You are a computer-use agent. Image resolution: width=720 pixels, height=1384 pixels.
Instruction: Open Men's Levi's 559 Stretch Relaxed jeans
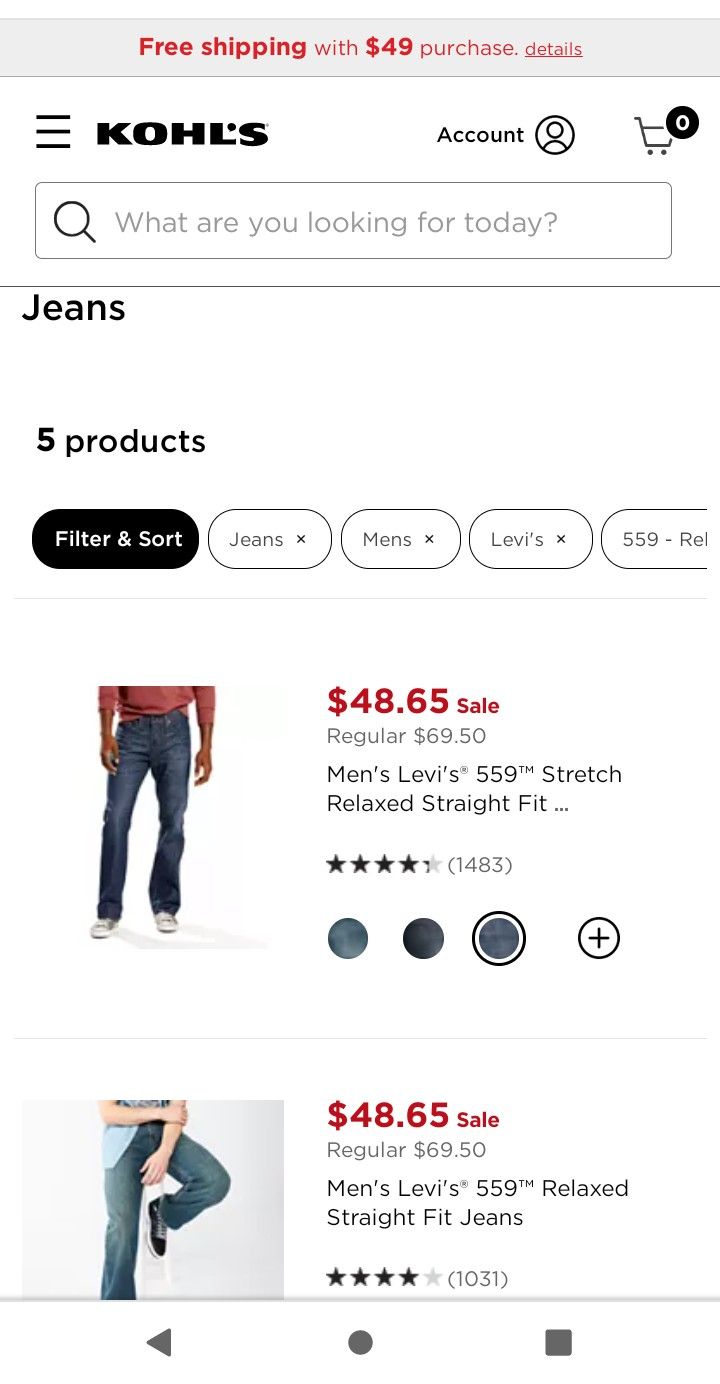pyautogui.click(x=474, y=788)
